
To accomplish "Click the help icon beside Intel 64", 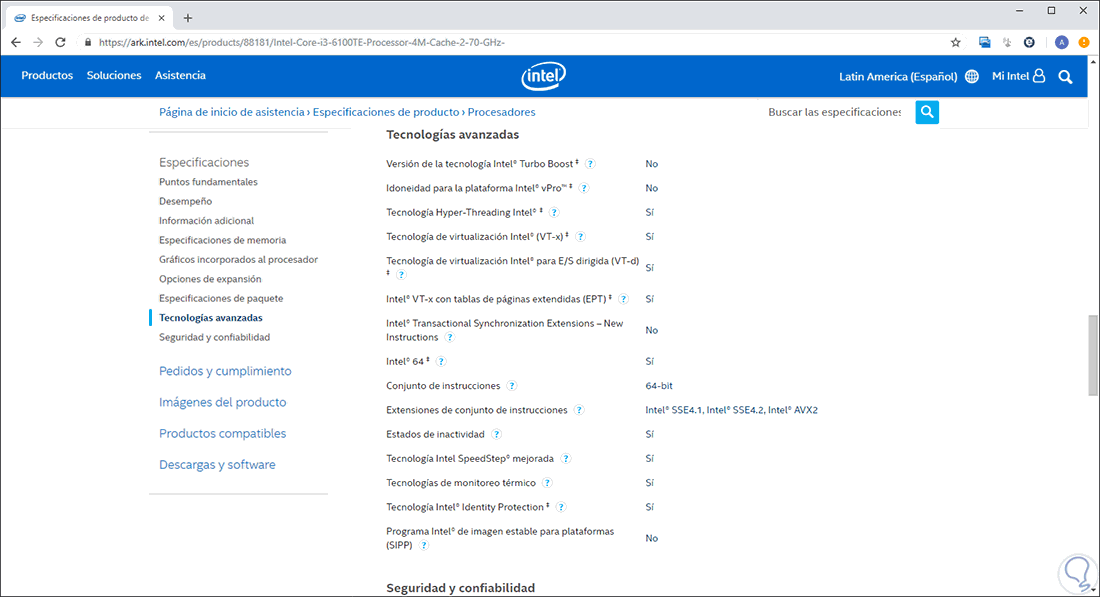I will [441, 362].
